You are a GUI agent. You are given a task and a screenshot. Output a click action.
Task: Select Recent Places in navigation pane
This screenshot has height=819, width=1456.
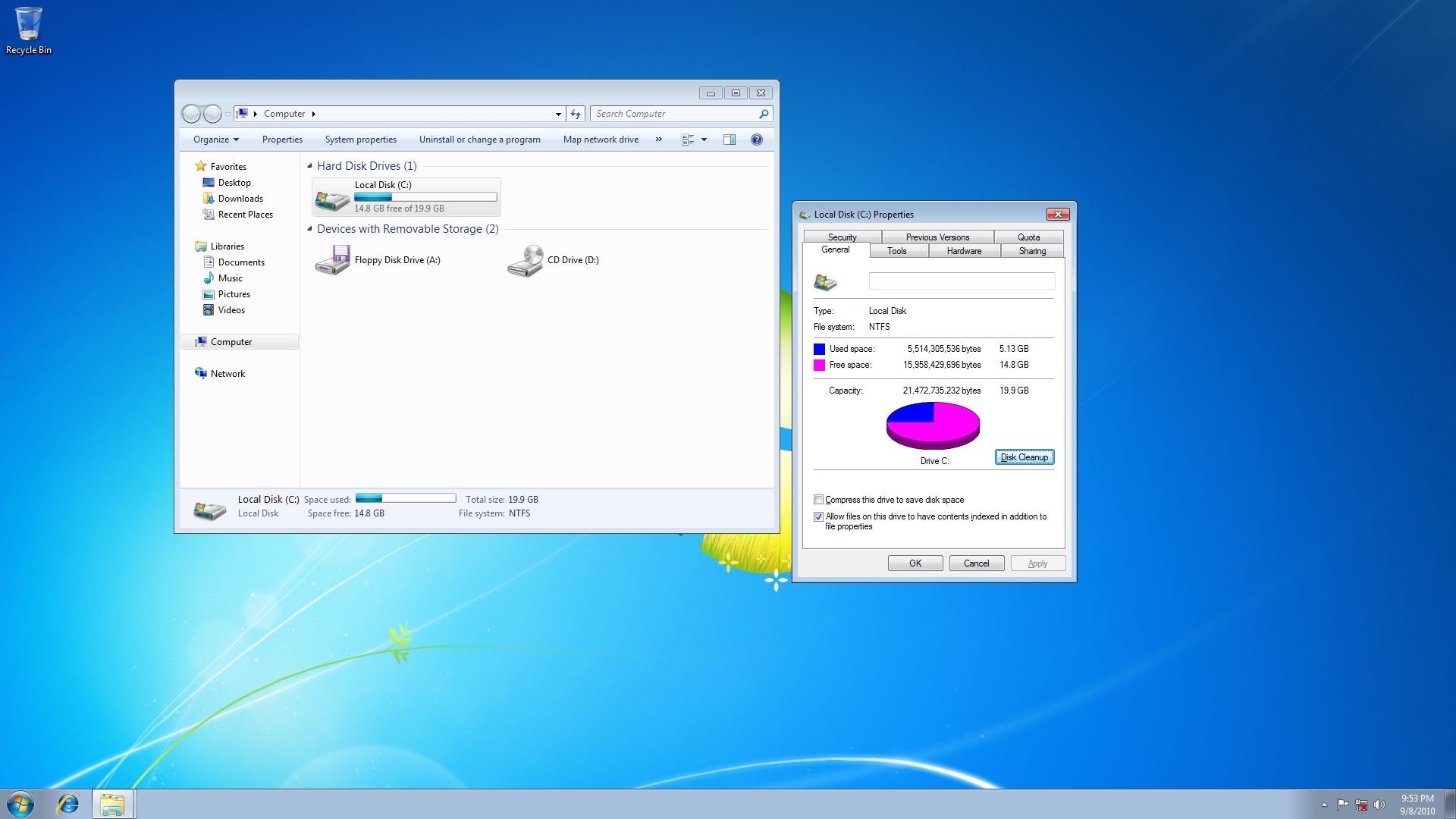tap(245, 215)
